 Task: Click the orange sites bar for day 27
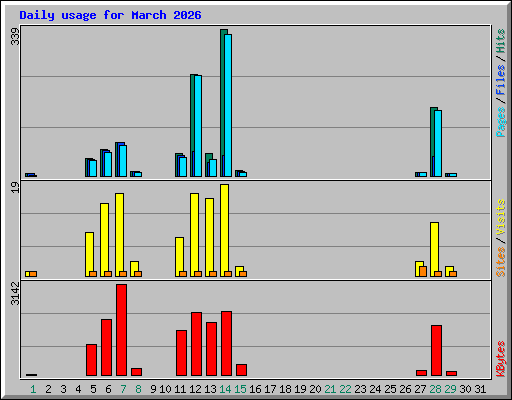(x=423, y=271)
